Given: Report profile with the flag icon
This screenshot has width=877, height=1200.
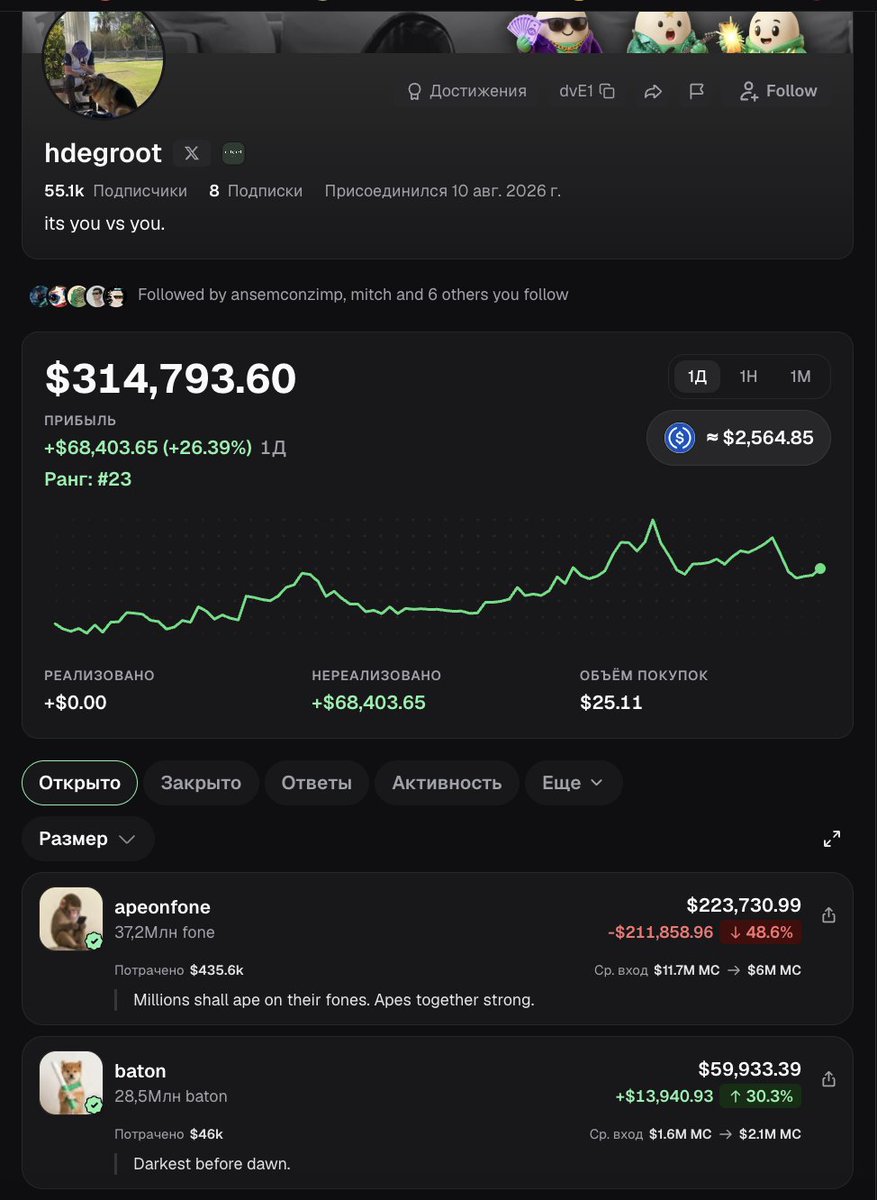Looking at the screenshot, I should click(697, 91).
